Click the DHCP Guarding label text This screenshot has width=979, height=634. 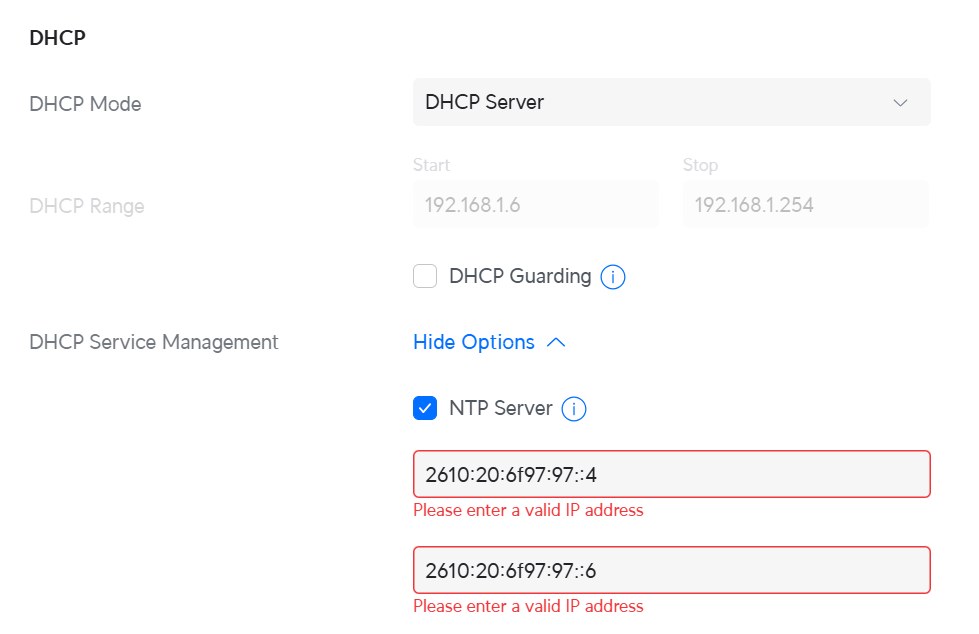(520, 276)
